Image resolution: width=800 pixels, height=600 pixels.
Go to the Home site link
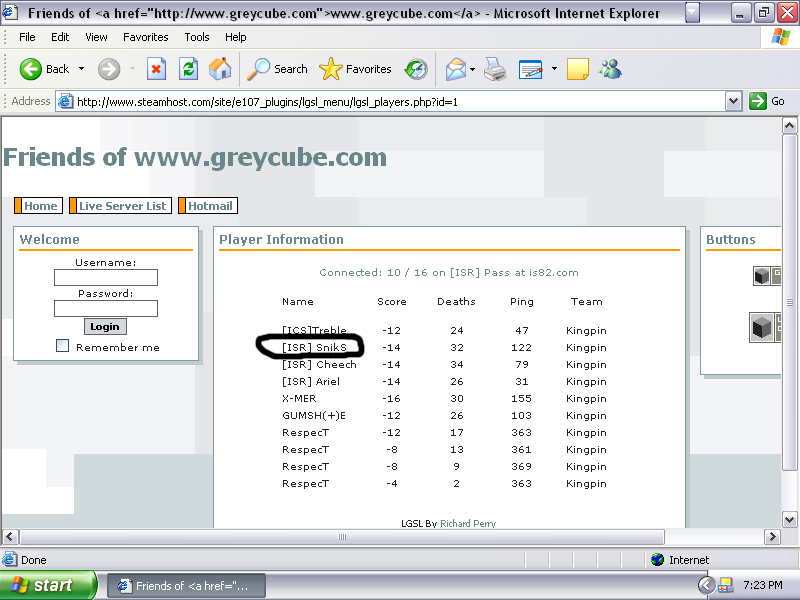click(39, 206)
